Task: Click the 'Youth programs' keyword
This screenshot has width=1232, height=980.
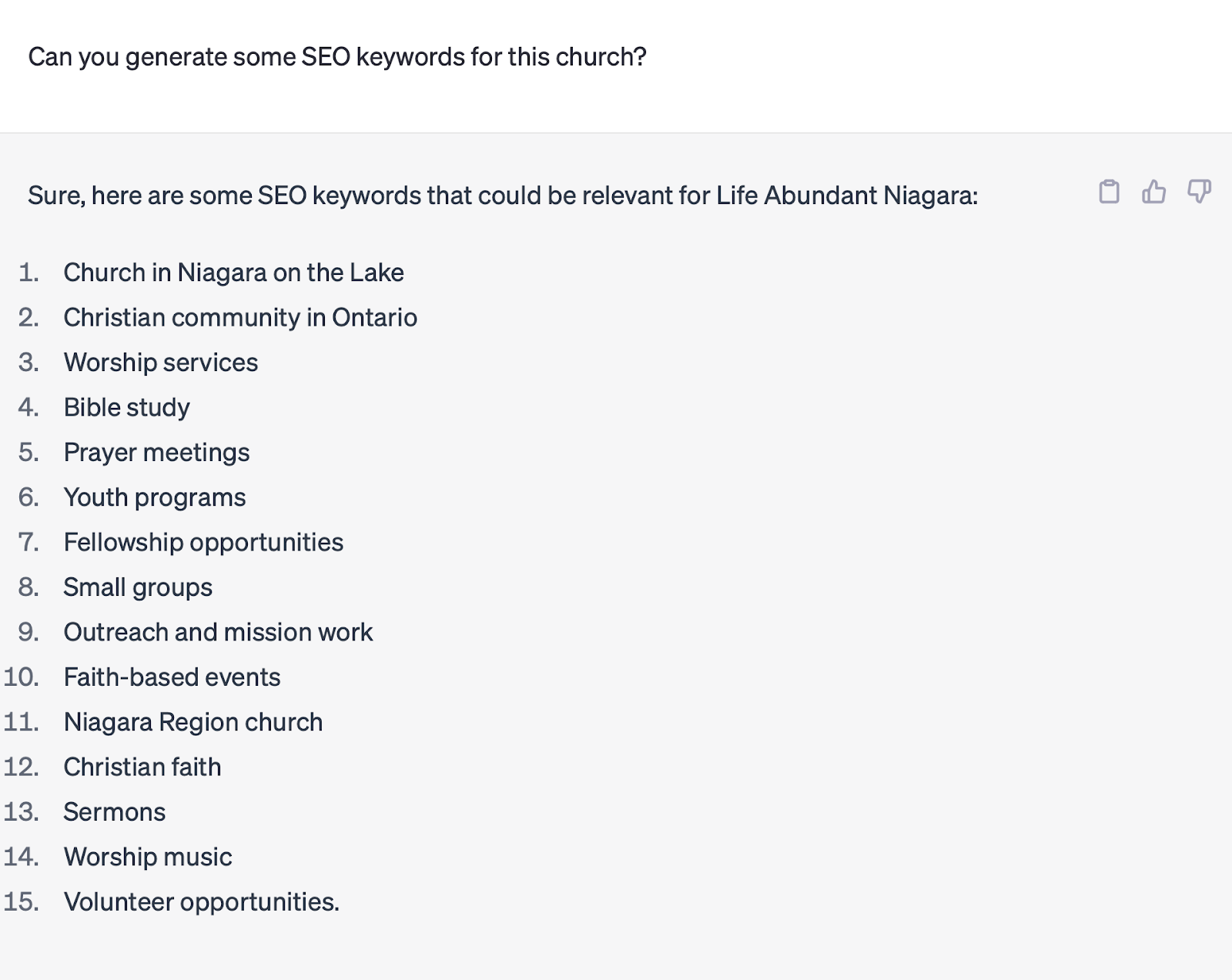Action: coord(155,497)
